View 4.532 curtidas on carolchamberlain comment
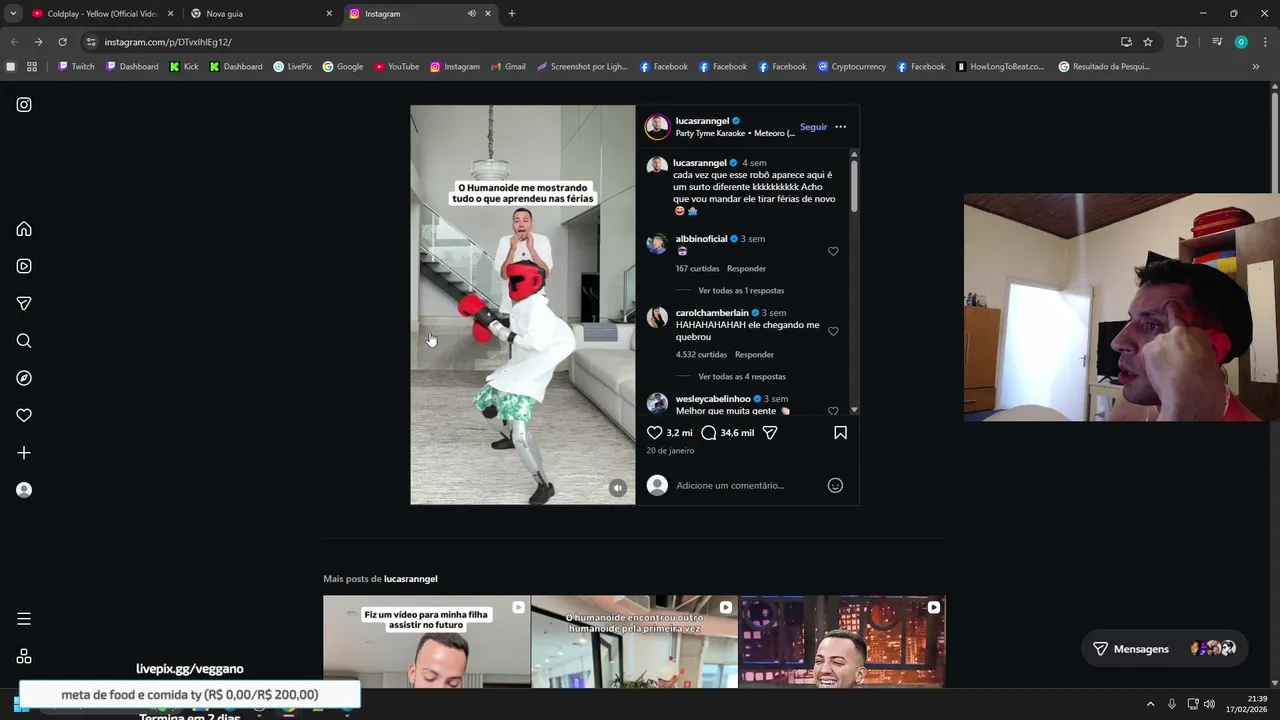Image resolution: width=1280 pixels, height=720 pixels. tap(701, 354)
